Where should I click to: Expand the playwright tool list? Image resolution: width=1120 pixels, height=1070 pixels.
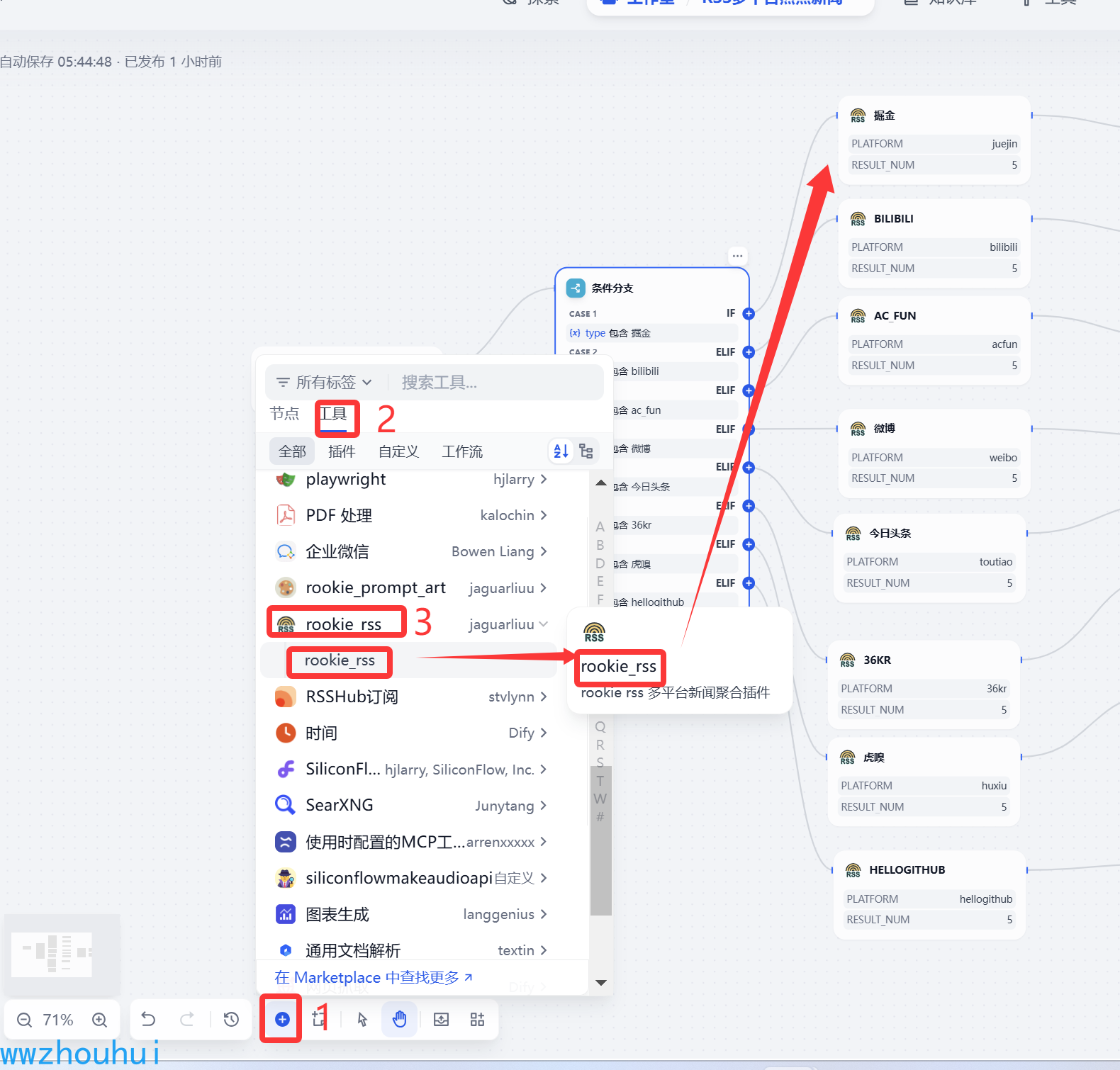coord(544,479)
